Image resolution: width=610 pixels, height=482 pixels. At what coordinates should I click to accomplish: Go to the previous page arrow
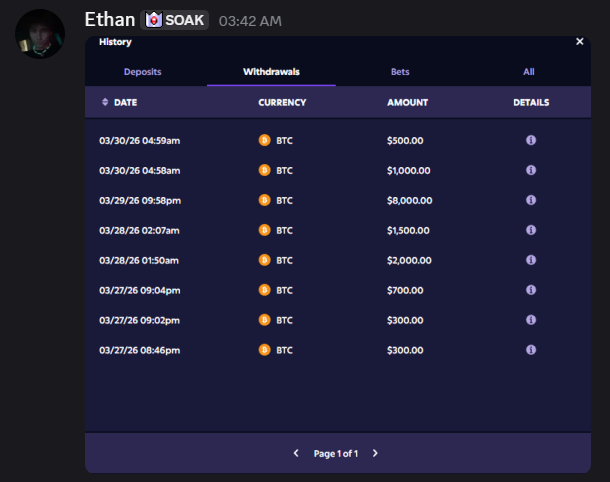click(296, 453)
